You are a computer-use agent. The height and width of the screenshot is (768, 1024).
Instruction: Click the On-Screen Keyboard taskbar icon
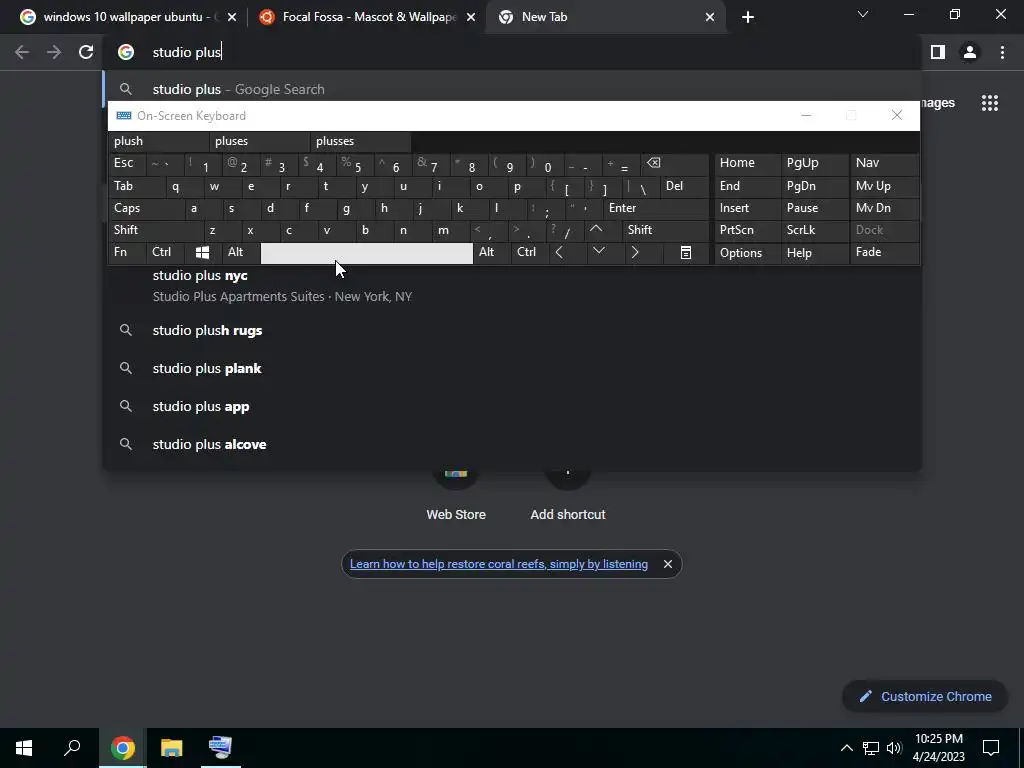pyautogui.click(x=220, y=748)
